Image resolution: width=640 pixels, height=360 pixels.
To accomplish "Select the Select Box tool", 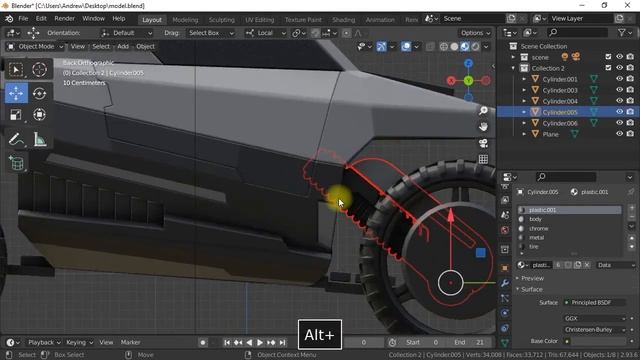I will 16,69.
